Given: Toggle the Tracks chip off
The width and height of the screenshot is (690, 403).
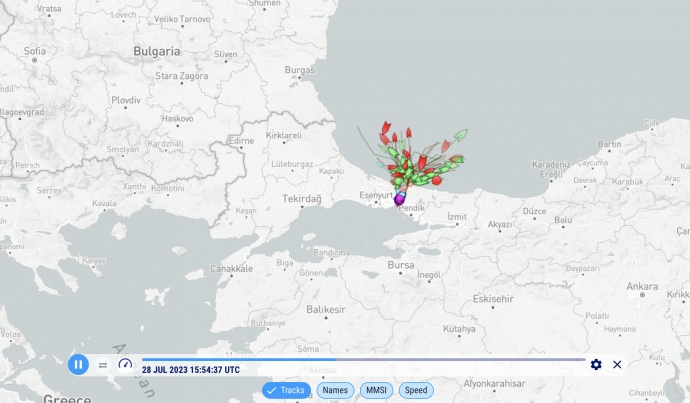Looking at the screenshot, I should pyautogui.click(x=286, y=390).
